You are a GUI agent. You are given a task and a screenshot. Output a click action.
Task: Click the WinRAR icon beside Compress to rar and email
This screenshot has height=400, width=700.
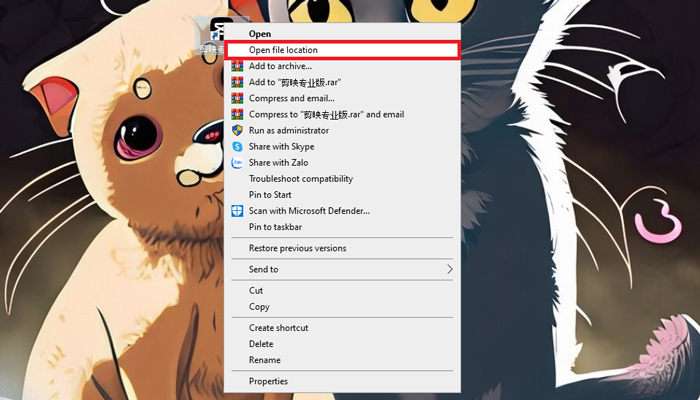(237, 114)
